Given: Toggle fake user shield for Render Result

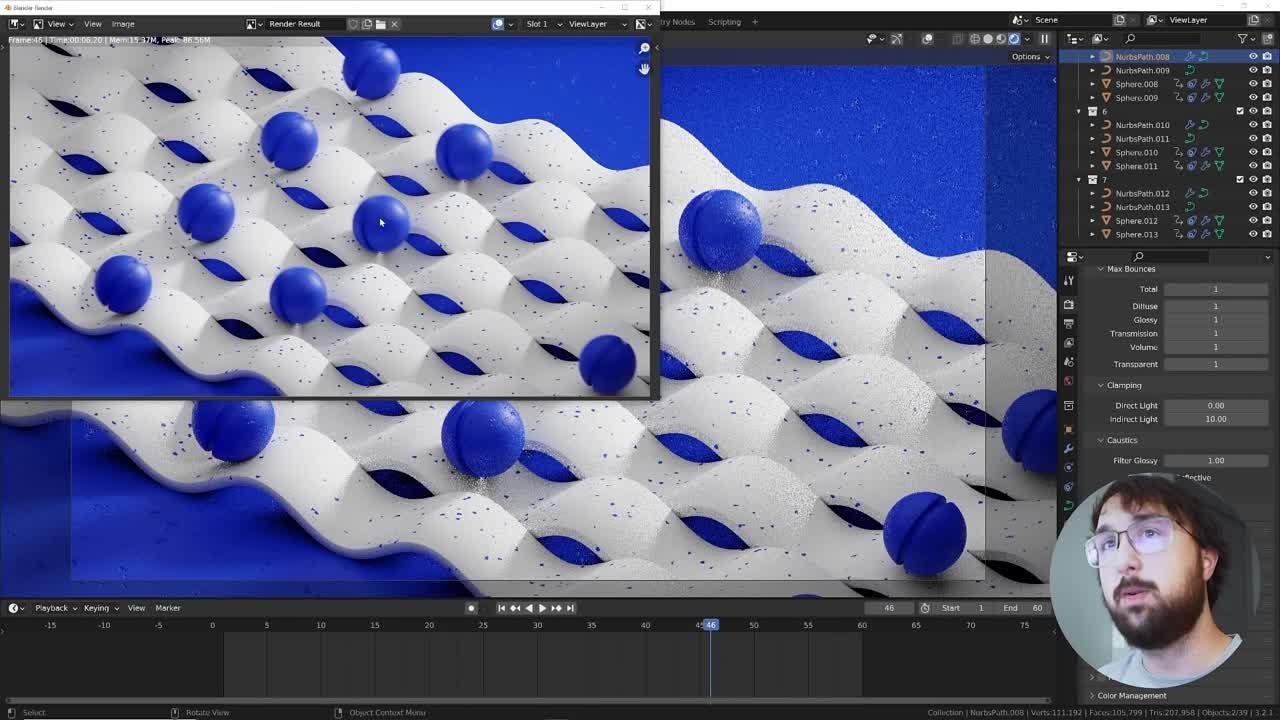Looking at the screenshot, I should 353,24.
